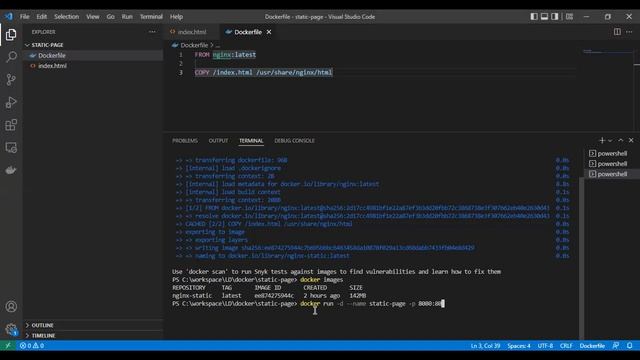The width and height of the screenshot is (640, 360).
Task: Change language mode via Dockerfile indicator
Action: [x=592, y=346]
